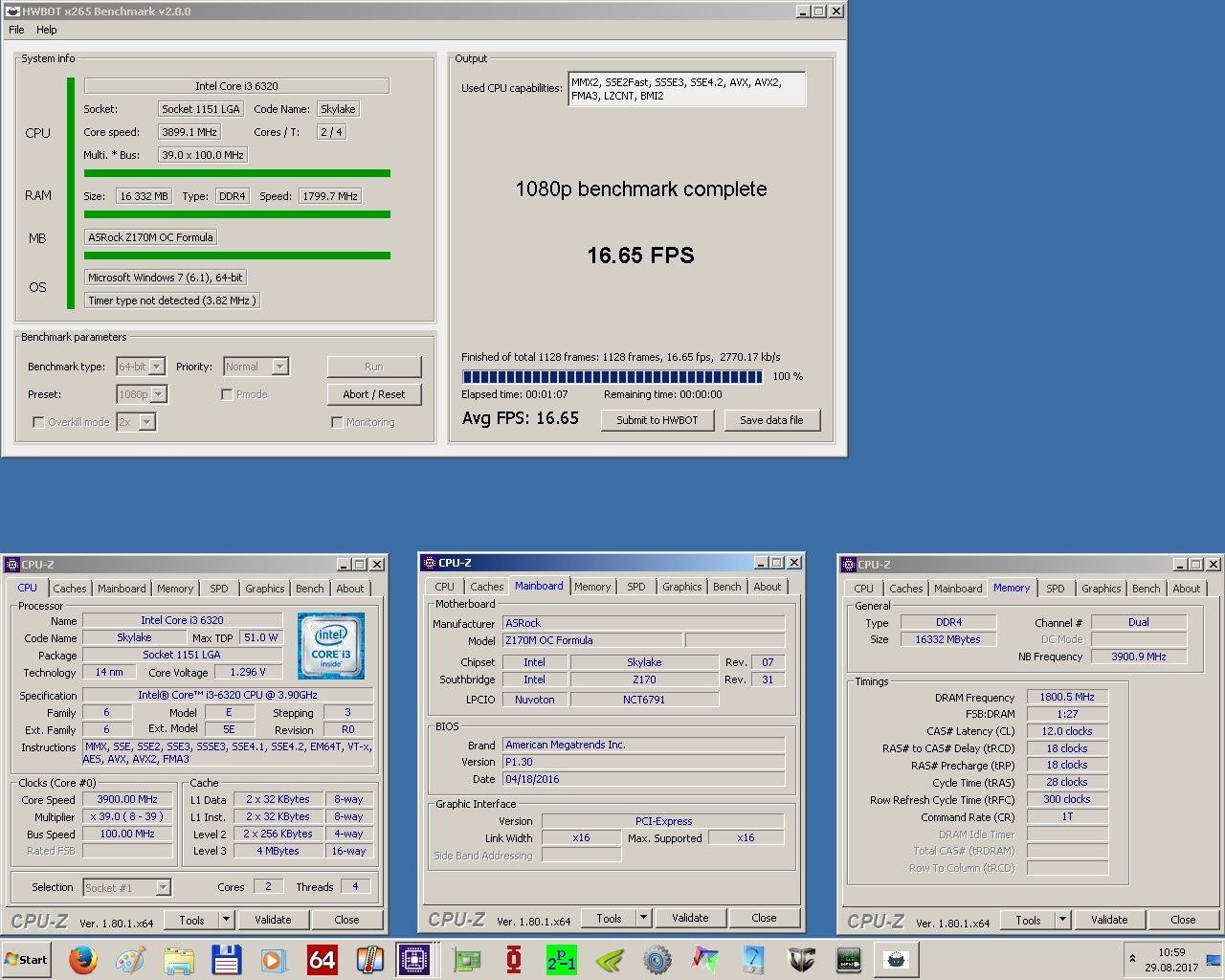
Task: Click Save data file button
Action: tap(772, 420)
